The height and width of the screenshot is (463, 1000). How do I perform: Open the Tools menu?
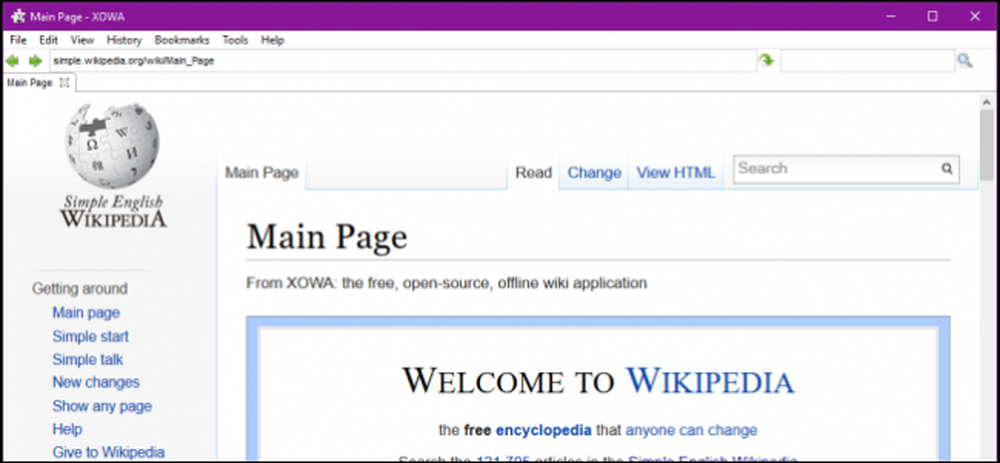pos(235,40)
